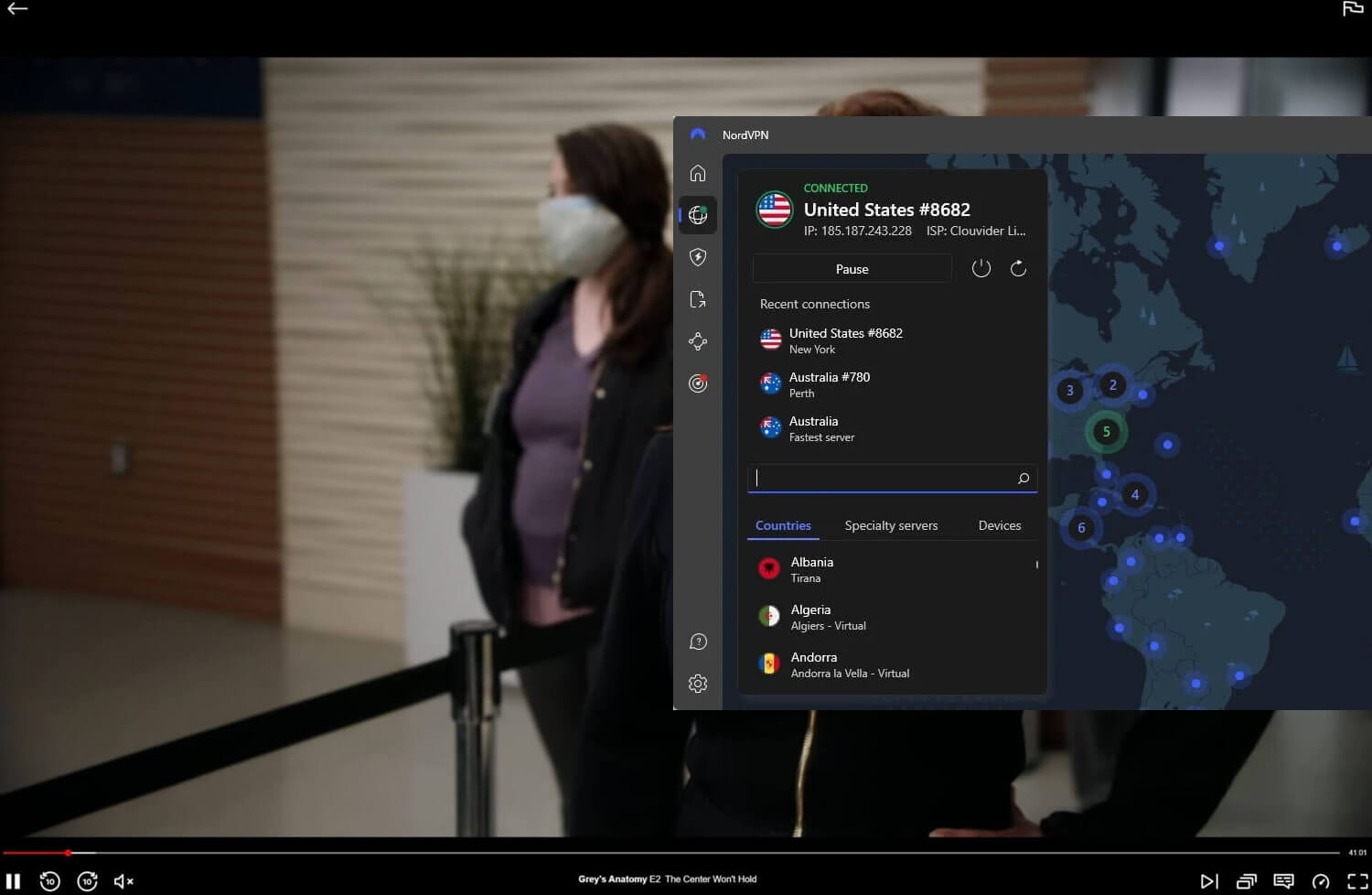Go back using the arrow in player
The width and height of the screenshot is (1372, 895).
[x=17, y=9]
